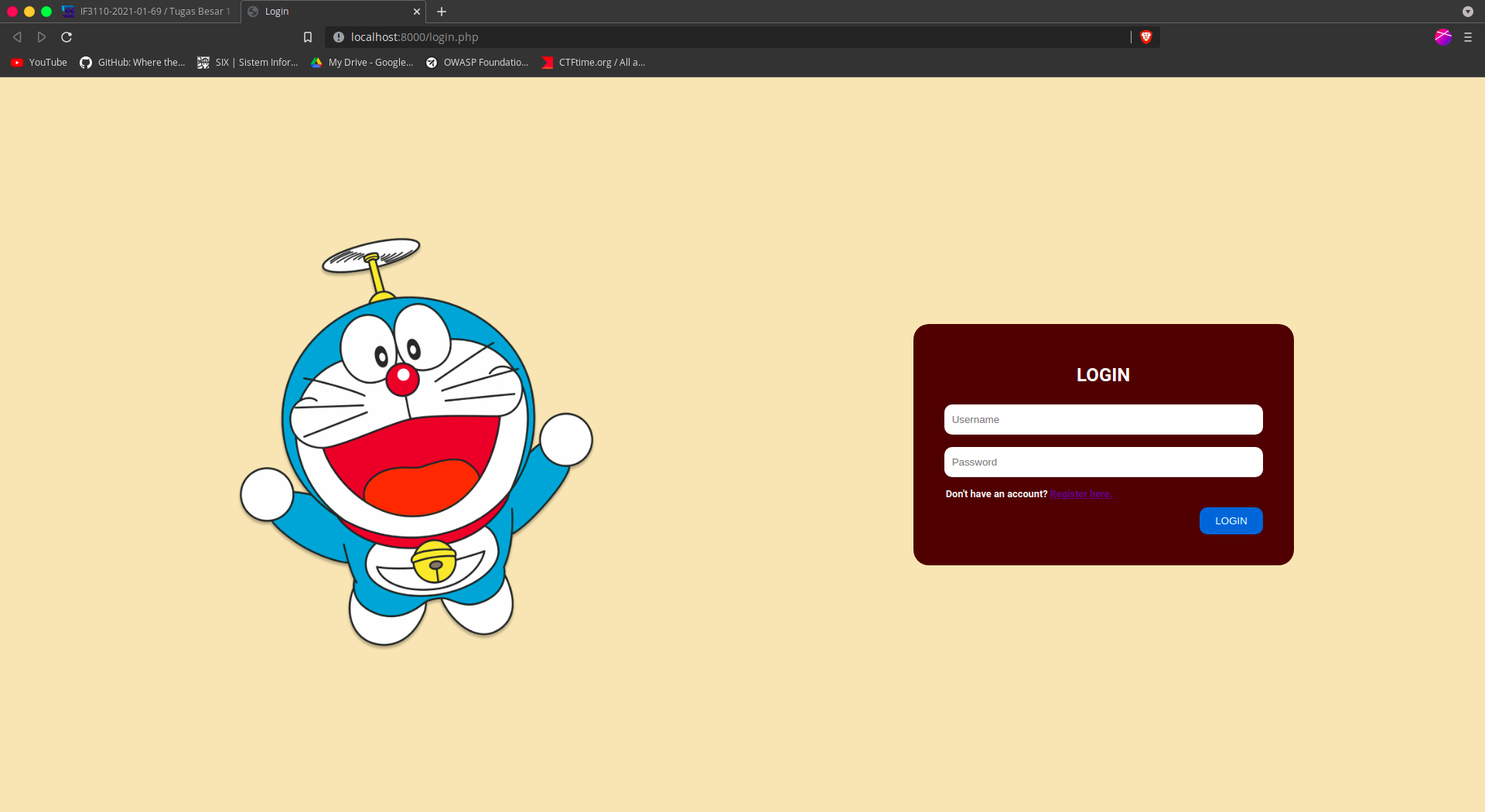Open OWASP Foundation bookmark

coord(477,63)
